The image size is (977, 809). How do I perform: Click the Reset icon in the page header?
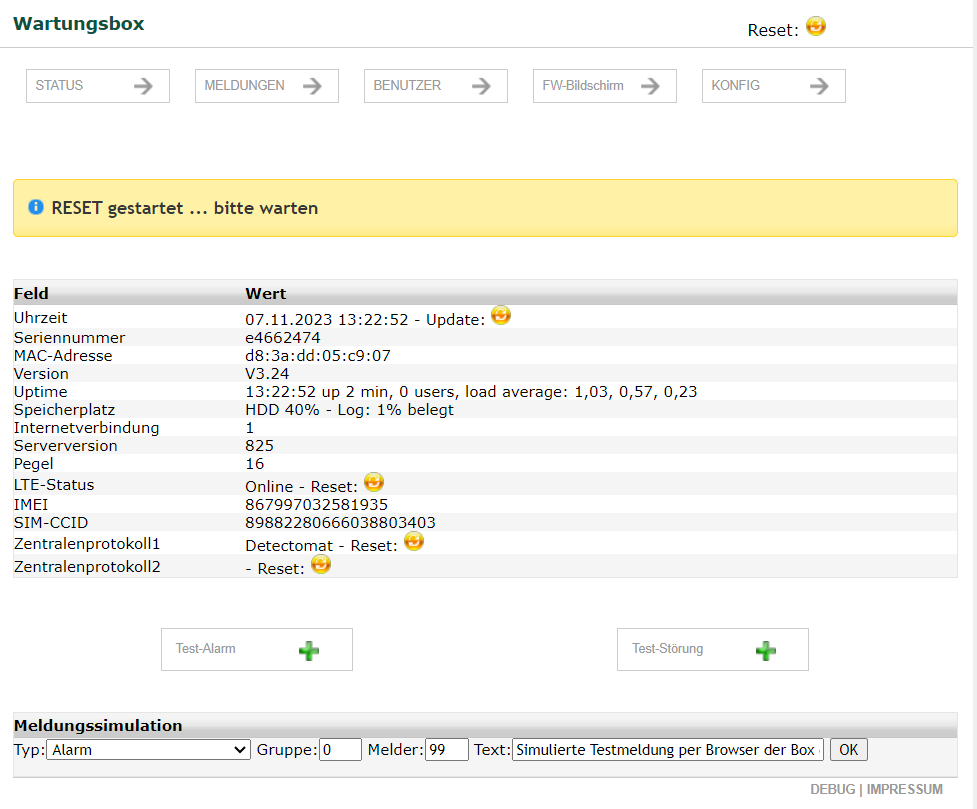click(816, 26)
